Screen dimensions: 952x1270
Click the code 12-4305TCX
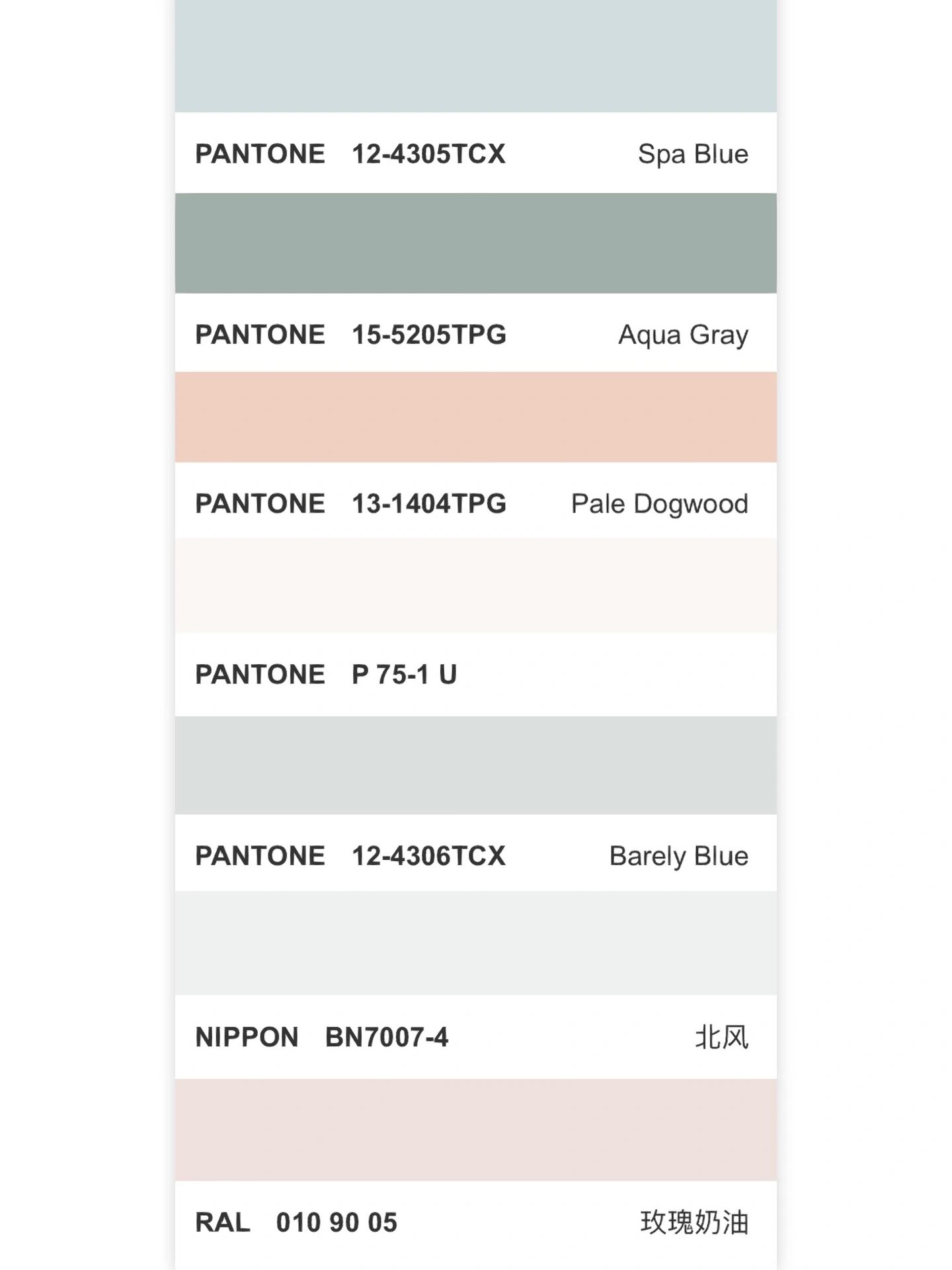click(x=428, y=154)
